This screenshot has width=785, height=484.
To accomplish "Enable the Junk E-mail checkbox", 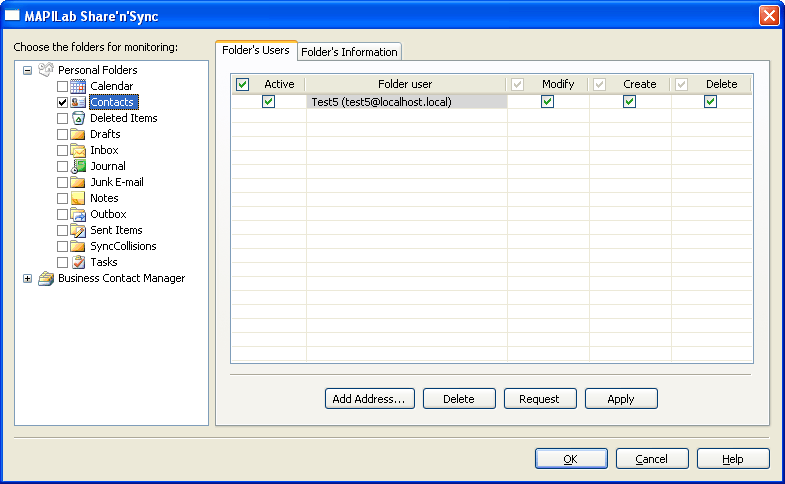I will coord(62,183).
